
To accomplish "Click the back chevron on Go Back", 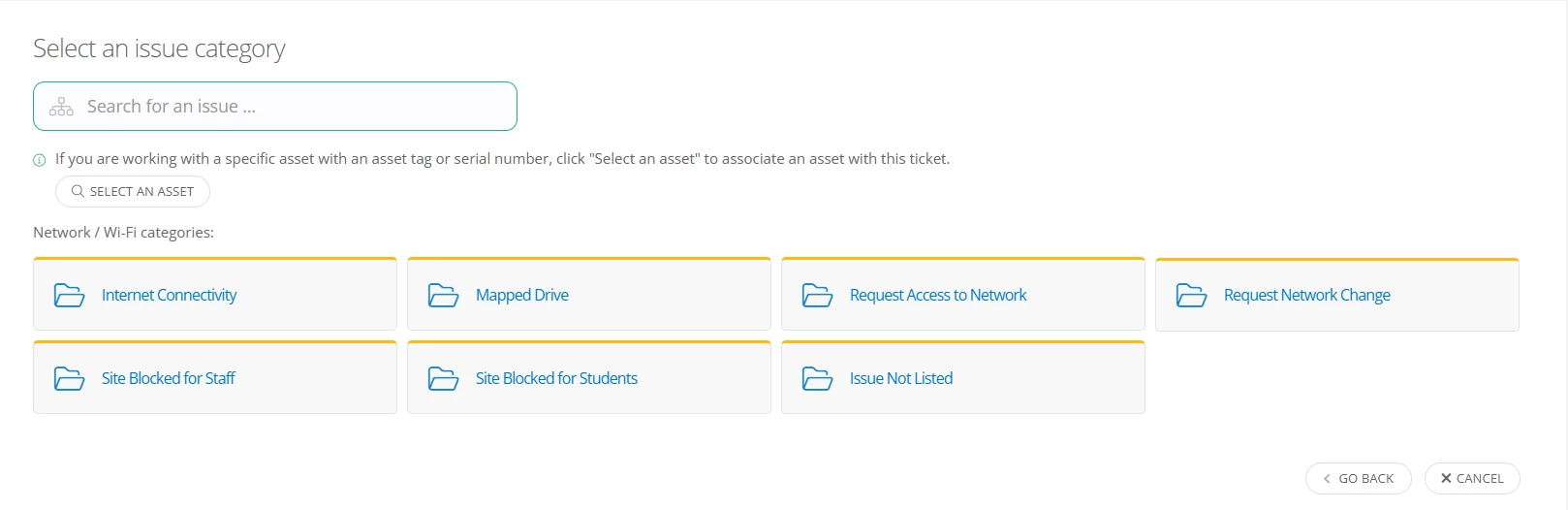I will coord(1327,479).
